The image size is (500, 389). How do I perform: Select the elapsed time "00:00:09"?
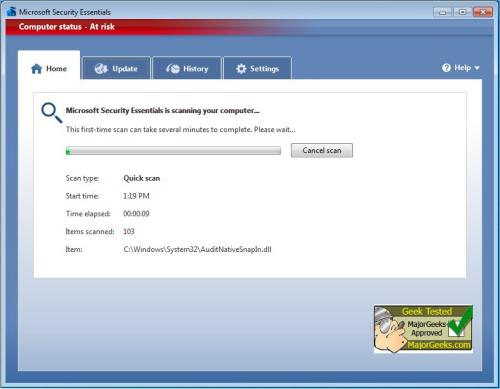(x=136, y=214)
